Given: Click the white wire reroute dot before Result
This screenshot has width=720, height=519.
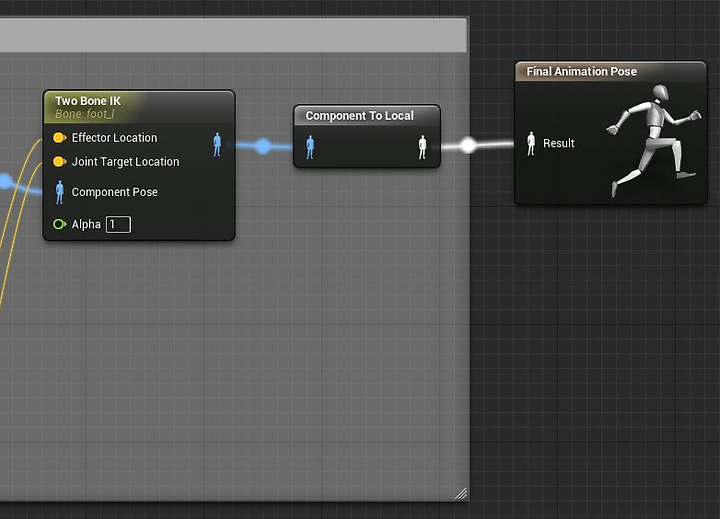Looking at the screenshot, I should [x=468, y=146].
